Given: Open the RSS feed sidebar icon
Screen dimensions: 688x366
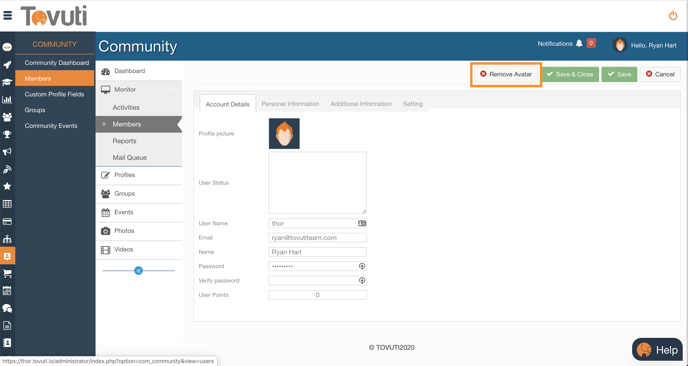Looking at the screenshot, I should pos(7,169).
